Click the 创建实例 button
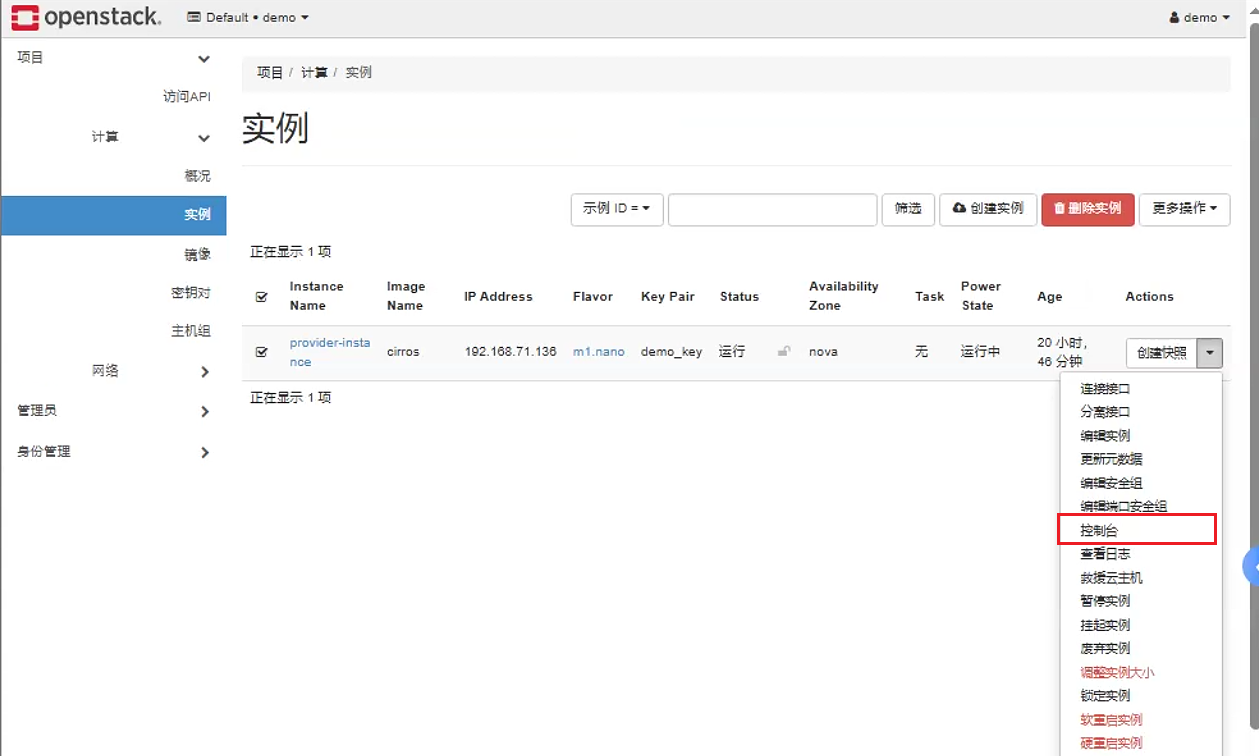Image resolution: width=1259 pixels, height=756 pixels. coord(988,209)
